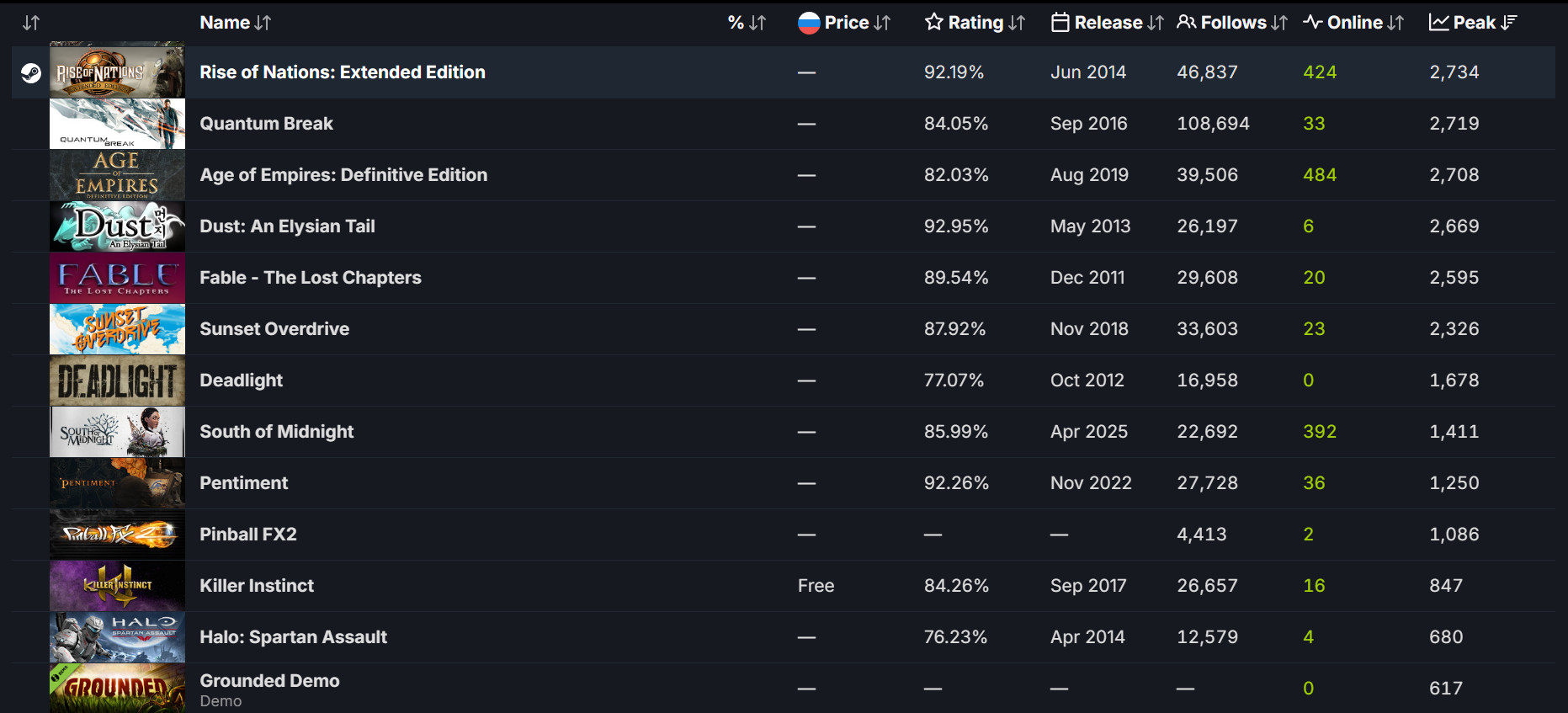
Task: Click the person icon in Follows header
Action: [1186, 23]
